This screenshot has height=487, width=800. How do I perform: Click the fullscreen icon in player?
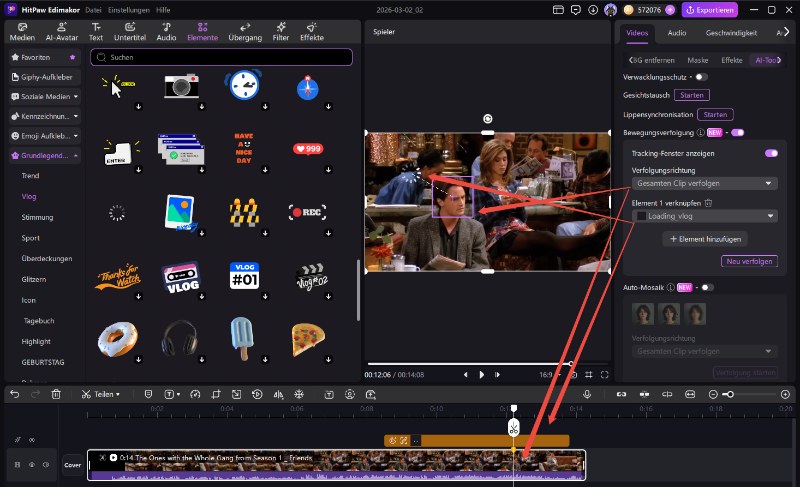coord(605,375)
